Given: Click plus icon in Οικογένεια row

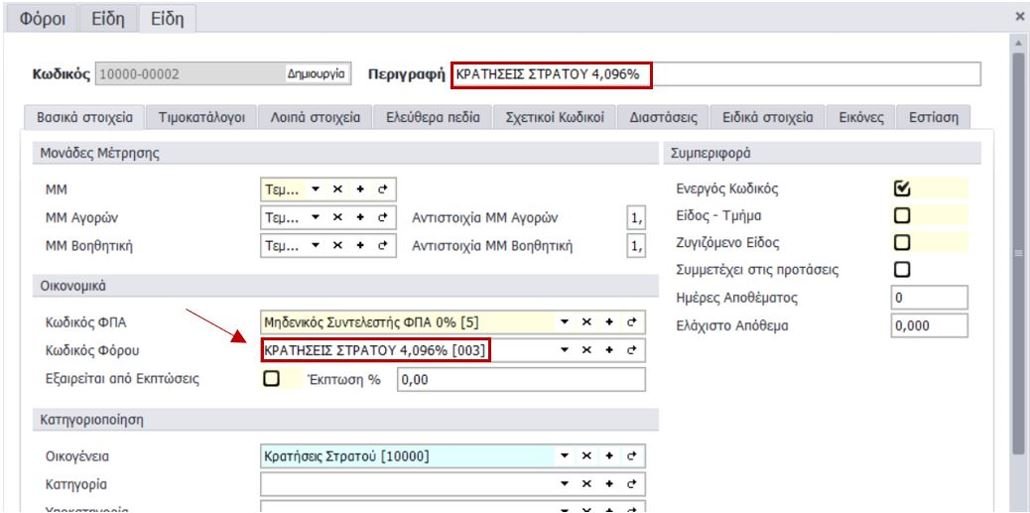Looking at the screenshot, I should pyautogui.click(x=607, y=457).
